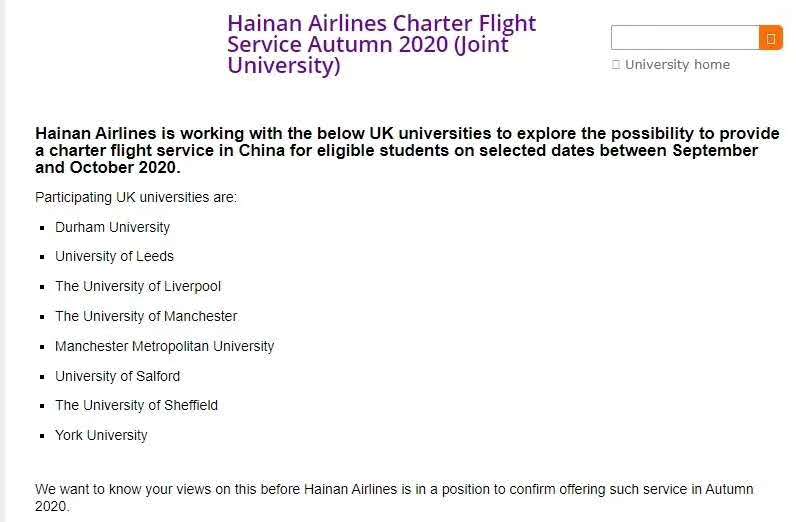Focus the search text box
The width and height of the screenshot is (796, 522).
[685, 38]
